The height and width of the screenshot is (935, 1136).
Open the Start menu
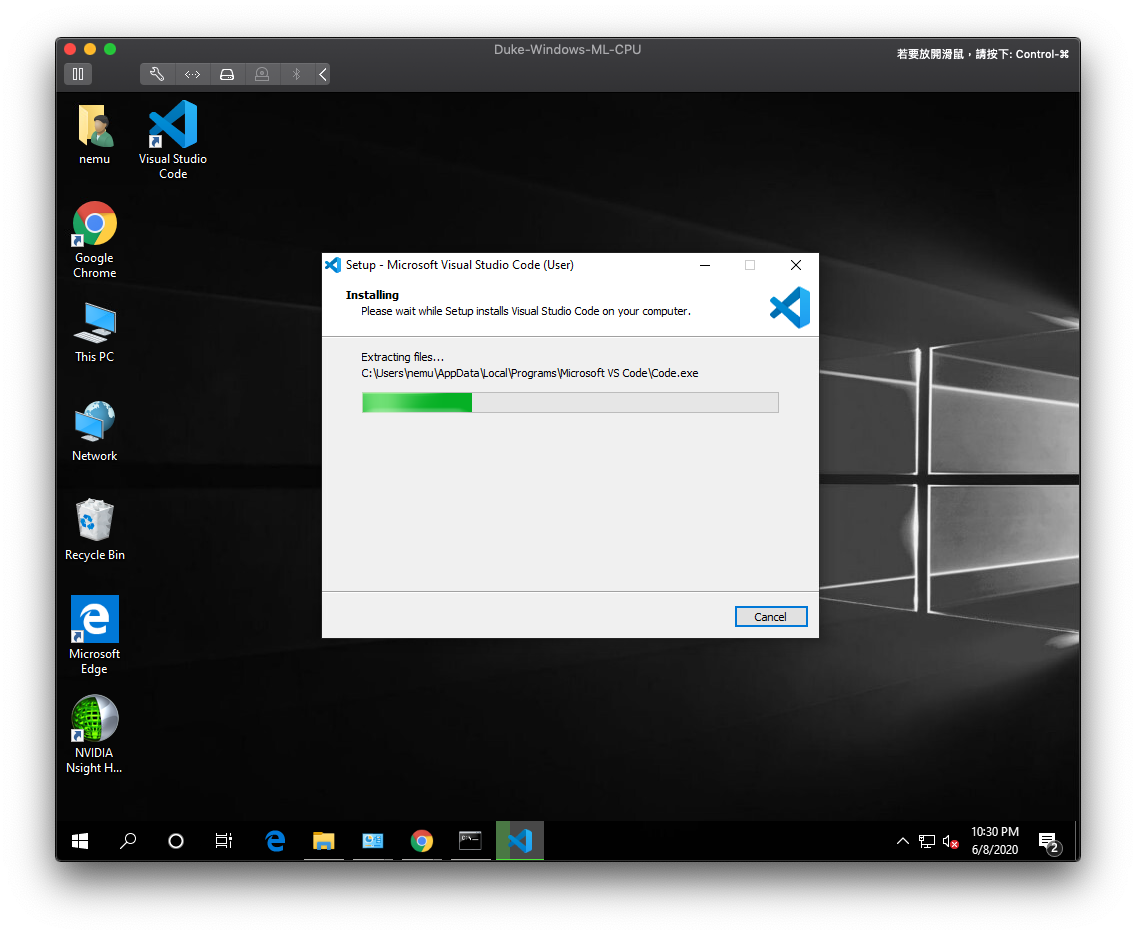80,841
